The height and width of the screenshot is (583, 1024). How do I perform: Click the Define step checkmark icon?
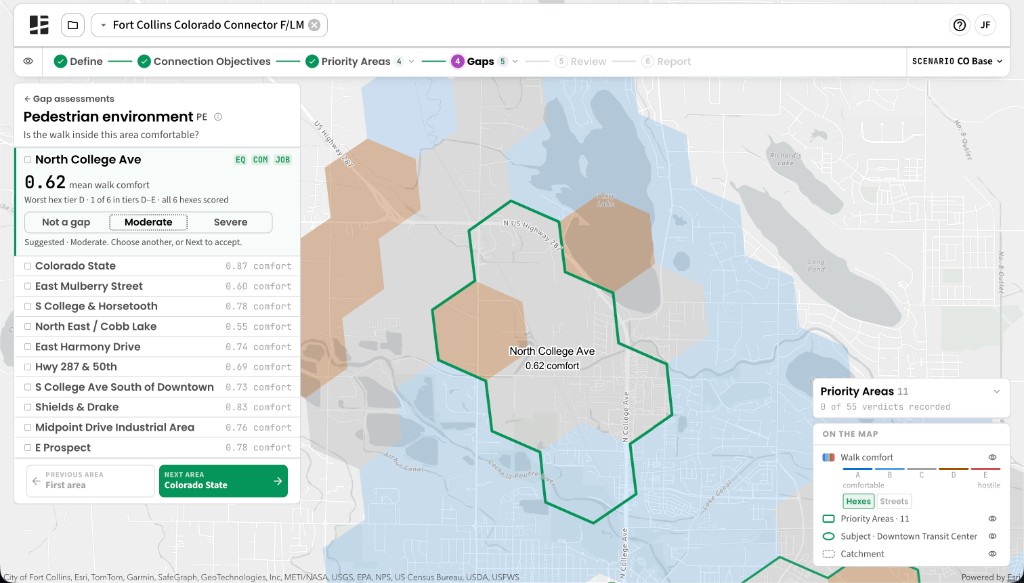(60, 61)
